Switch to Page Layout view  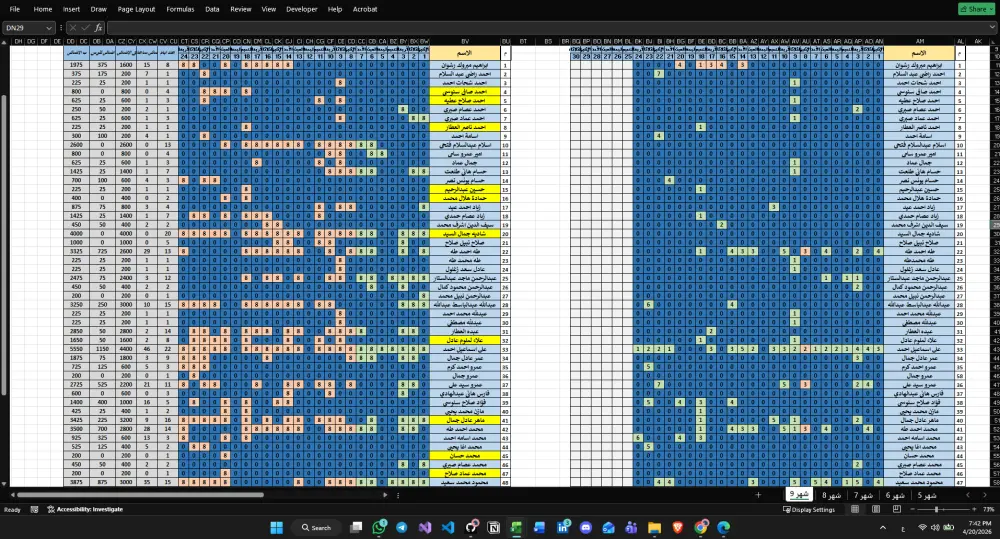(x=876, y=509)
